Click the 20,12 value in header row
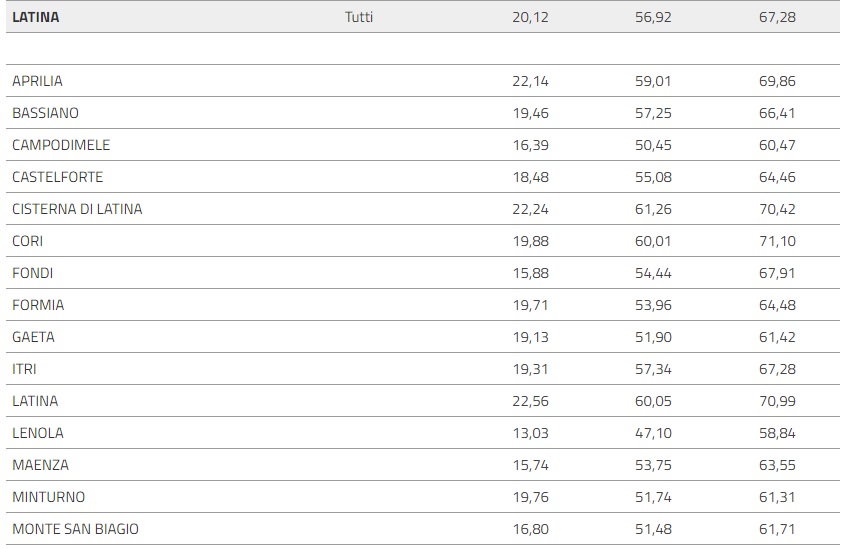This screenshot has height=549, width=849. 530,17
